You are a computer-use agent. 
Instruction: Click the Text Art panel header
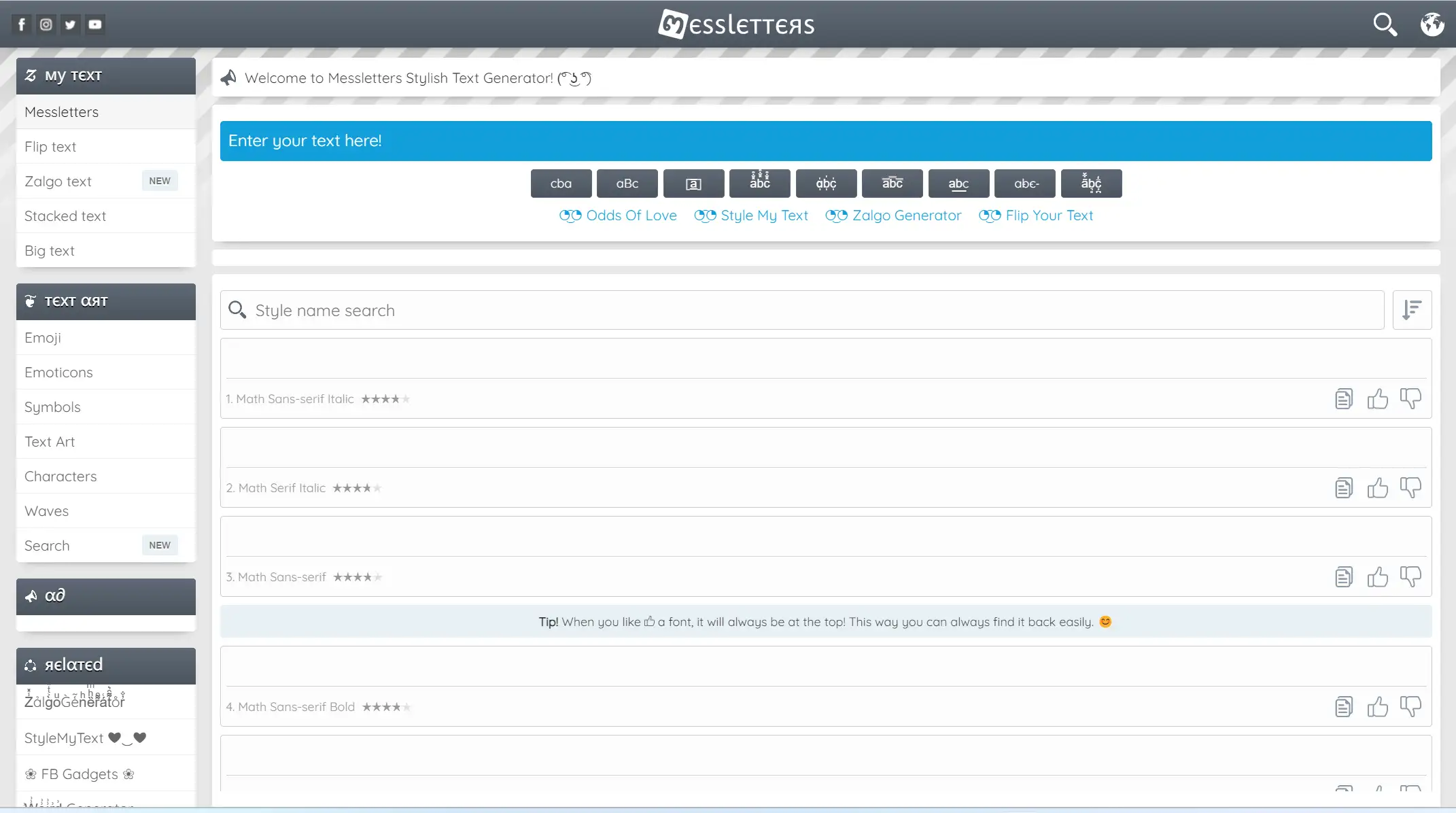(106, 302)
